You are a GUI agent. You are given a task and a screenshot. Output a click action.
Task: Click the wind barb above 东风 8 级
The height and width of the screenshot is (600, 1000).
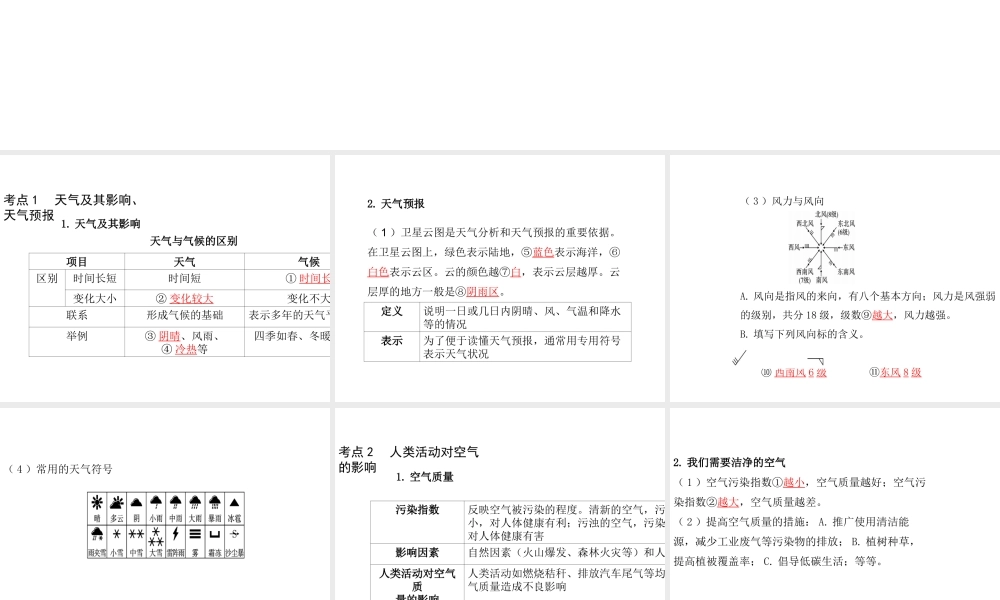click(x=816, y=360)
